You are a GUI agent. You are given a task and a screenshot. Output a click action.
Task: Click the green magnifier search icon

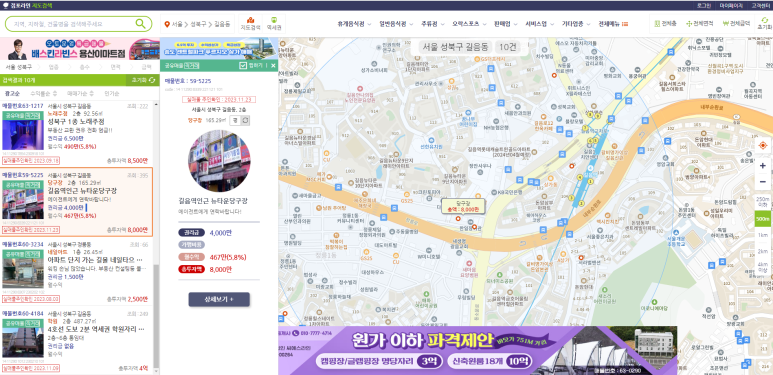point(141,23)
